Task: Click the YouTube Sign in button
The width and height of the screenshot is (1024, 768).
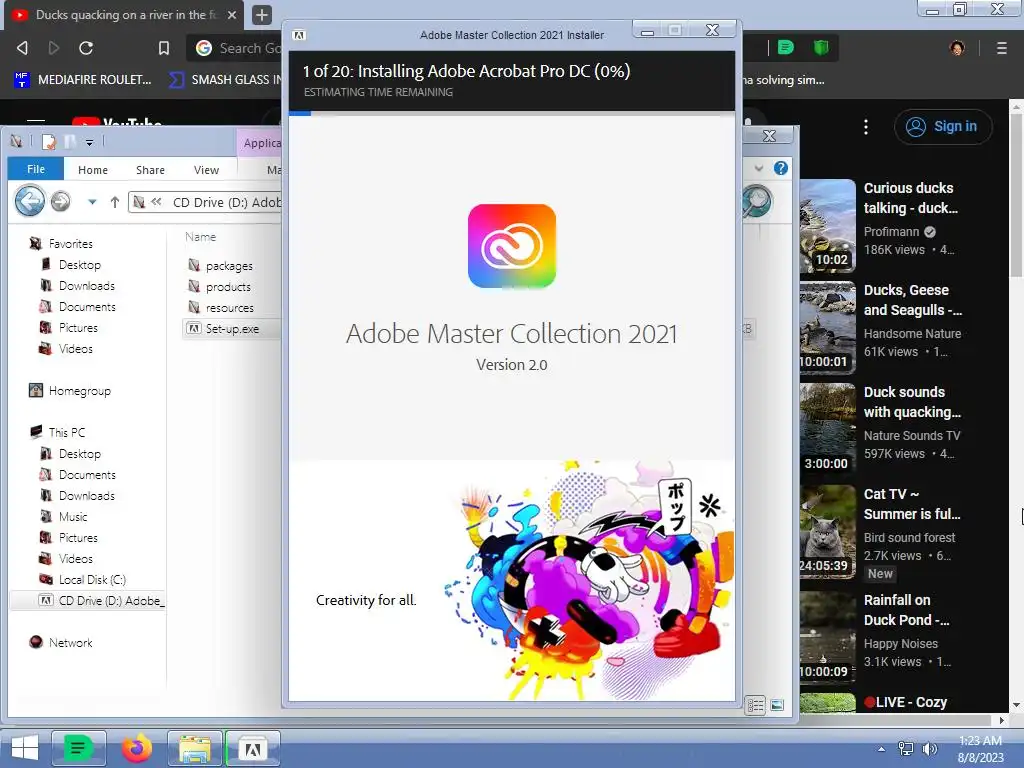Action: (x=942, y=126)
